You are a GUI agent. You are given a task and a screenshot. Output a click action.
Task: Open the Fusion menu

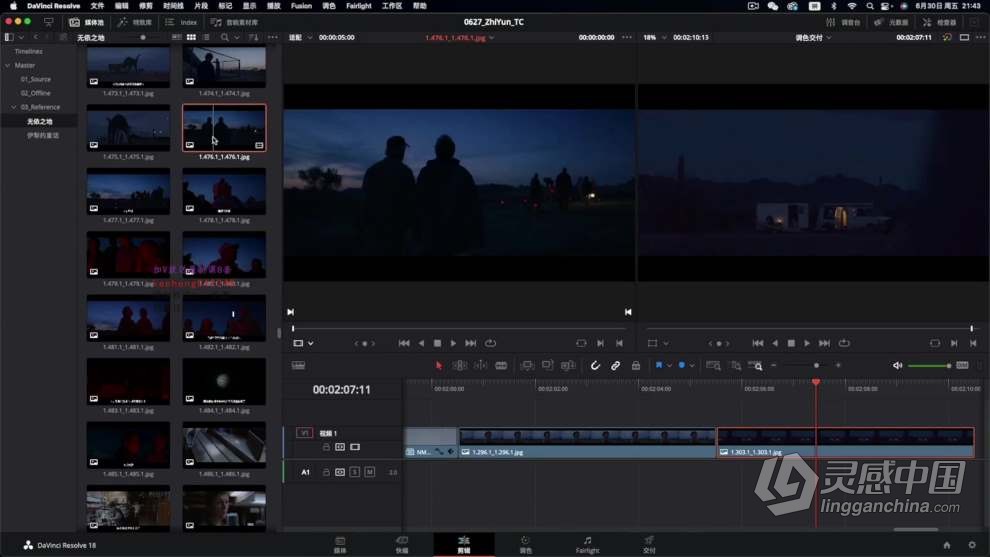(301, 6)
